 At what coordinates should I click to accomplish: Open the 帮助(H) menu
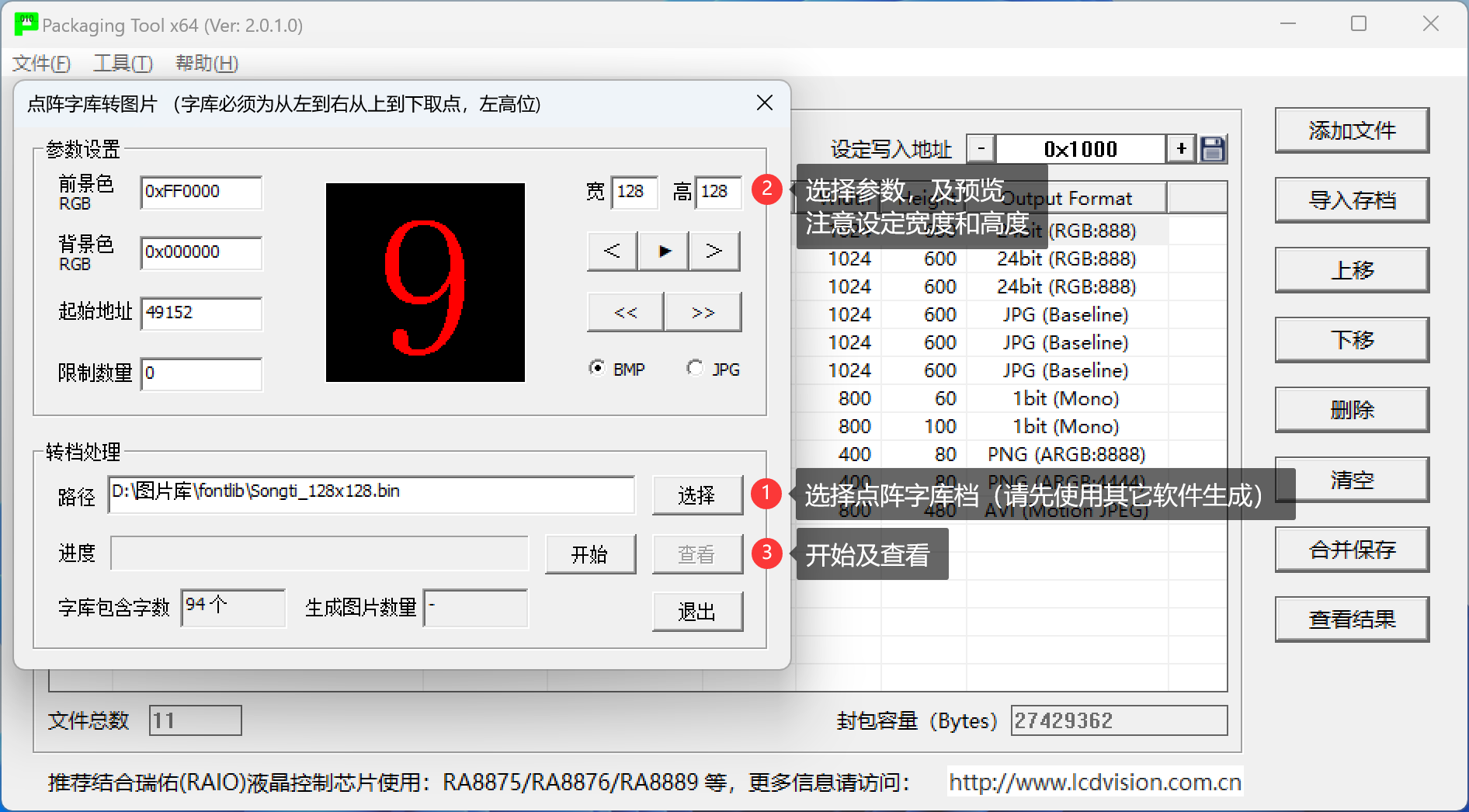tap(207, 63)
